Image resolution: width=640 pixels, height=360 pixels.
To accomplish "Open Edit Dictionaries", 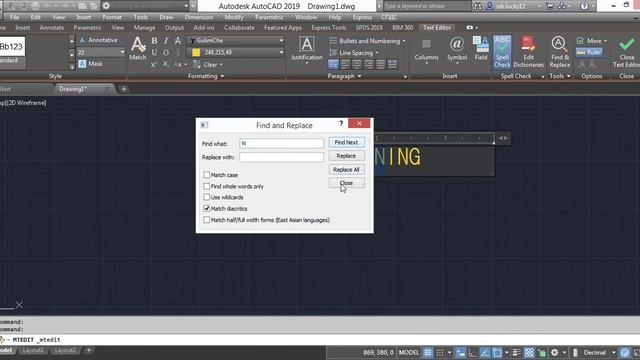I will [x=529, y=52].
